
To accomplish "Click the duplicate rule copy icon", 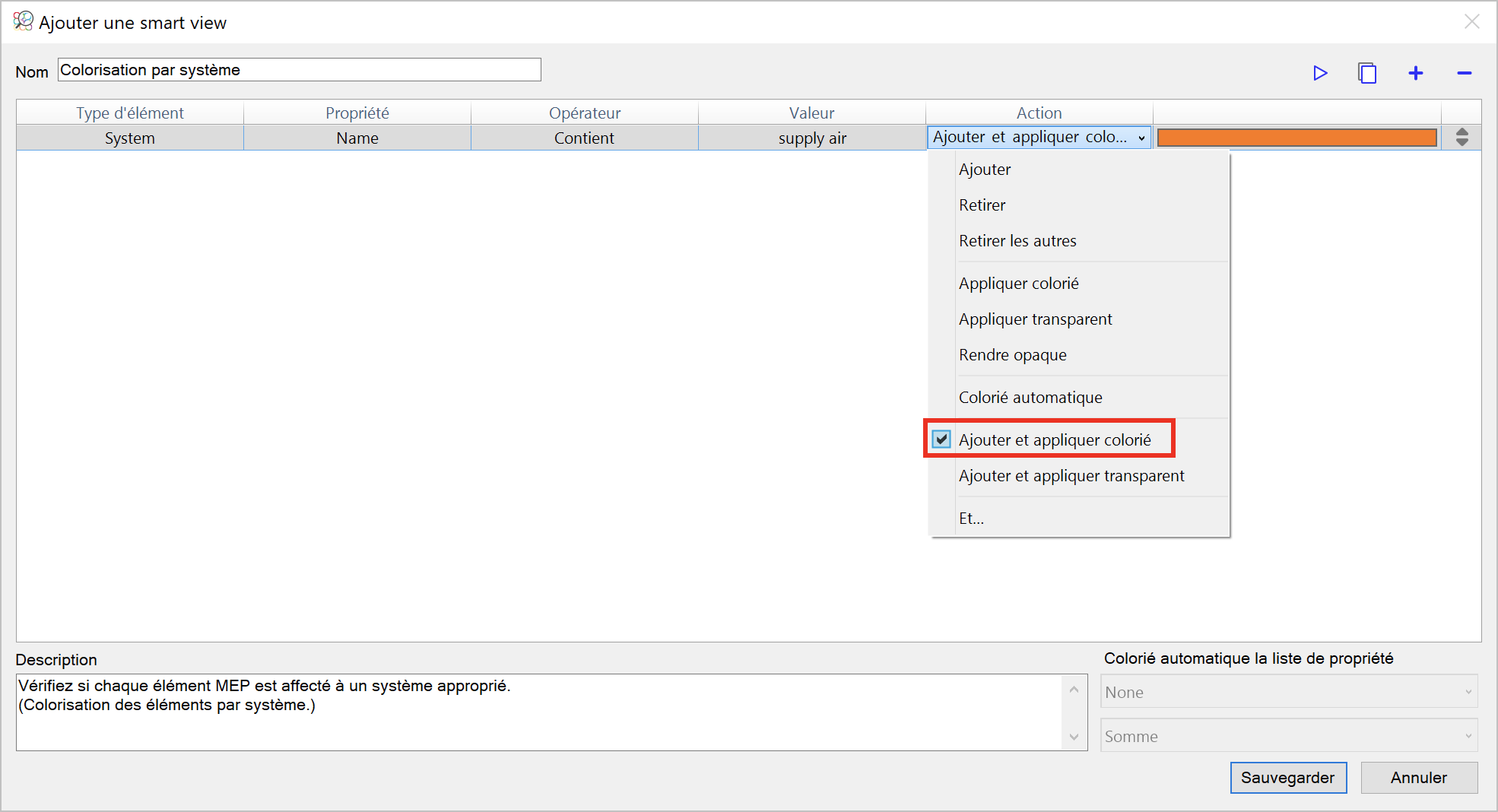I will [x=1367, y=73].
